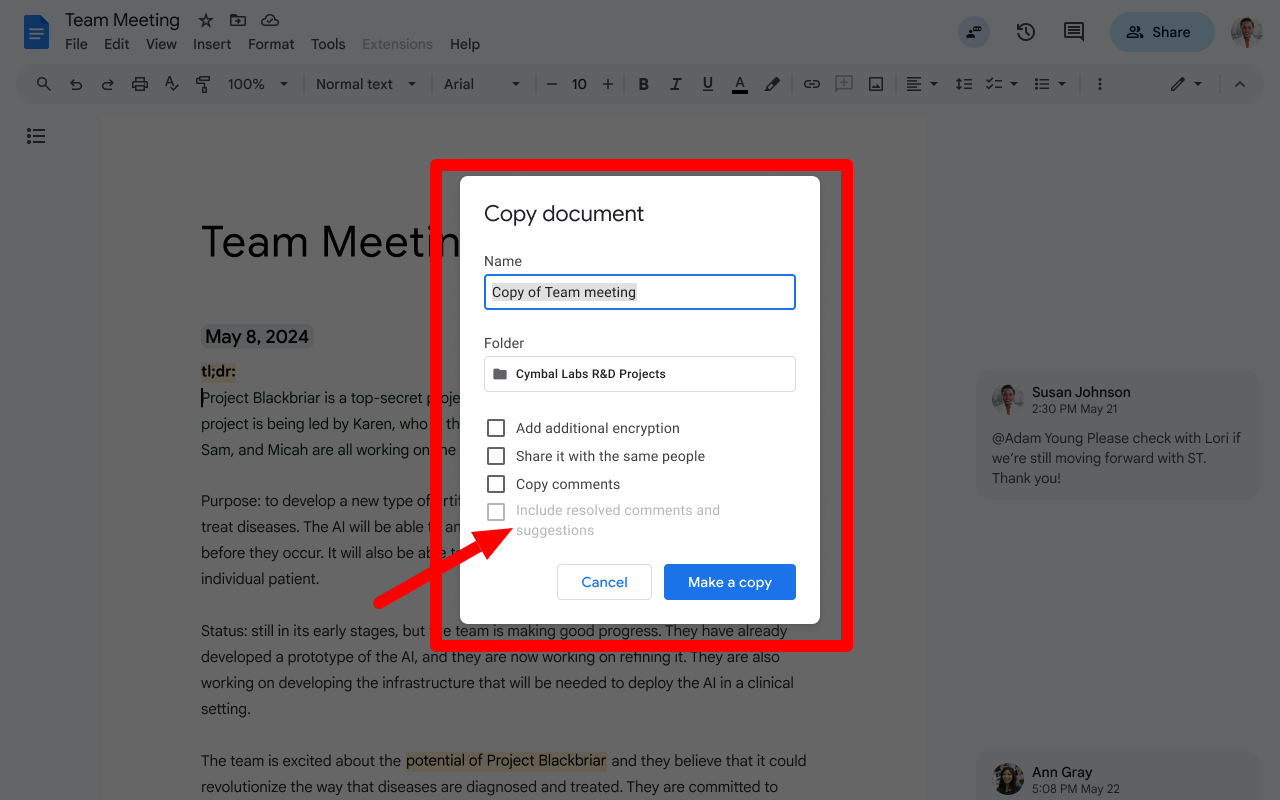This screenshot has width=1280, height=800.
Task: Check the cloud document status icon
Action: click(x=269, y=20)
